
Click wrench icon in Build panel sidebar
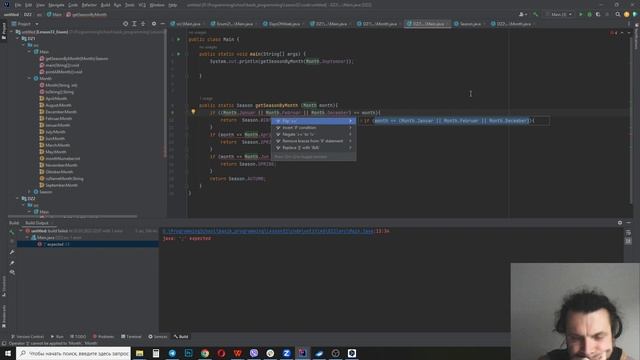click(x=12, y=252)
